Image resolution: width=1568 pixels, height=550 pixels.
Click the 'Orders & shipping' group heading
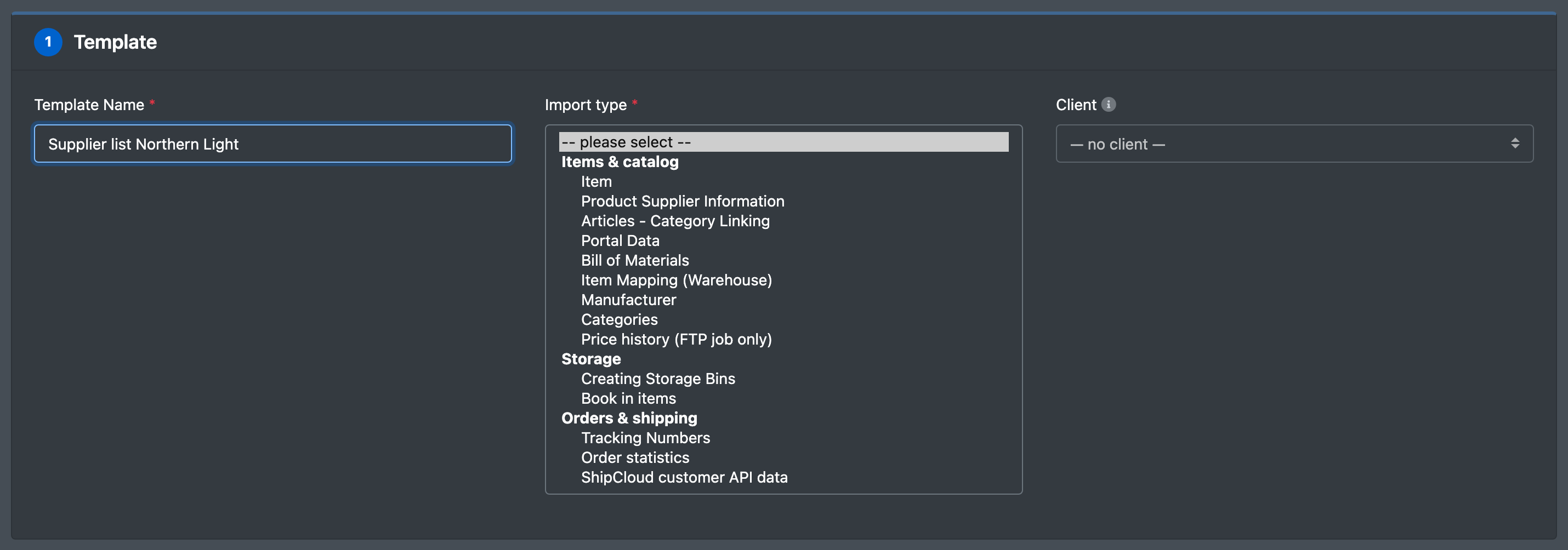pyautogui.click(x=629, y=418)
